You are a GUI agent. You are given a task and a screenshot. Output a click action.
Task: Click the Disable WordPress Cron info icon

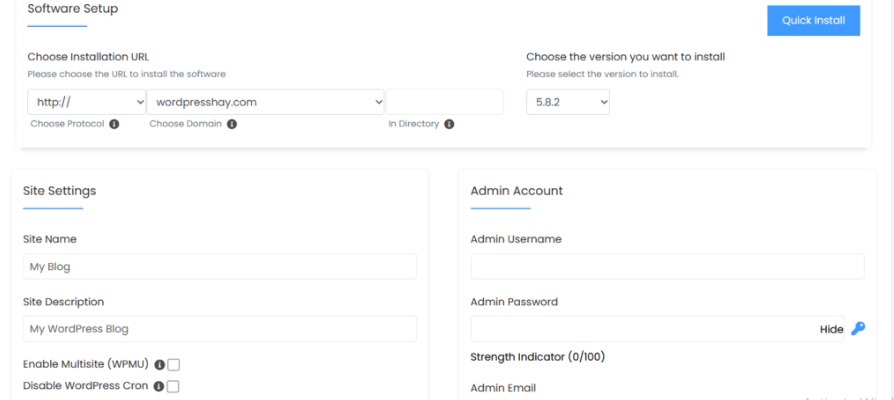click(159, 386)
